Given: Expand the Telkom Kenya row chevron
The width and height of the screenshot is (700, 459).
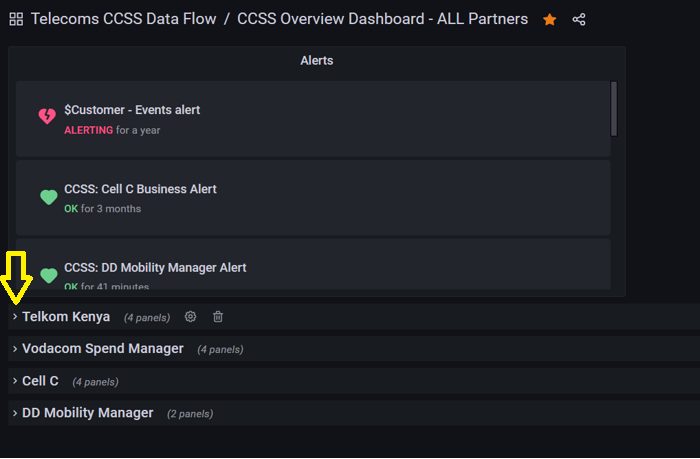Looking at the screenshot, I should [x=15, y=317].
